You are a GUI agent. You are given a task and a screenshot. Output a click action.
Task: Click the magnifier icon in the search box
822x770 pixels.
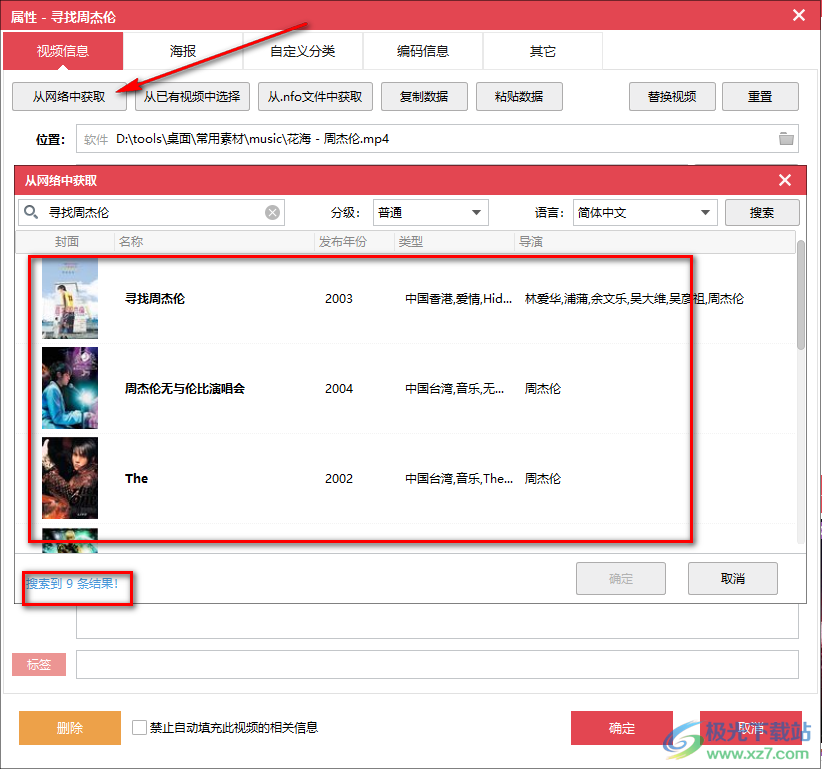(x=31, y=212)
